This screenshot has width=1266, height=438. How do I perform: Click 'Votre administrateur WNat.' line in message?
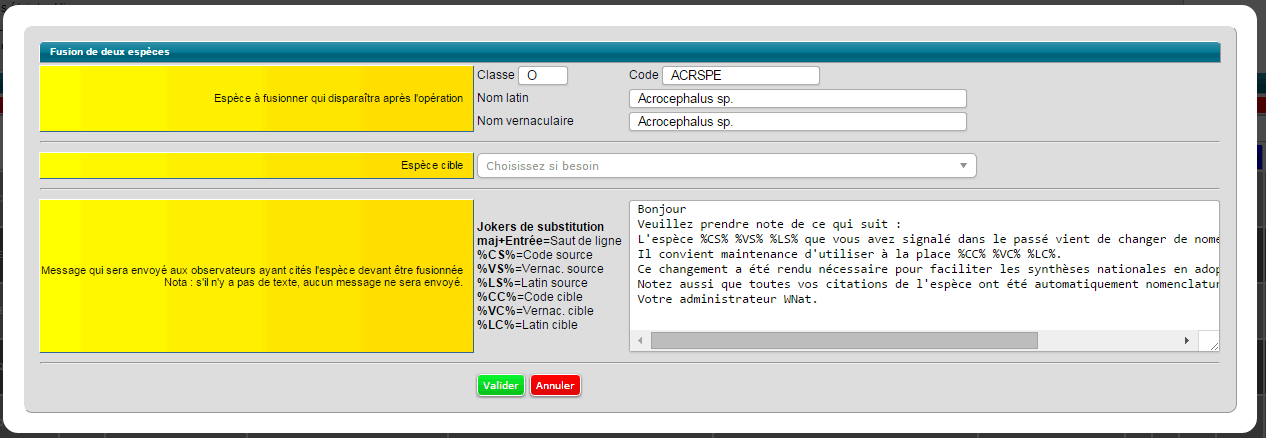point(727,300)
